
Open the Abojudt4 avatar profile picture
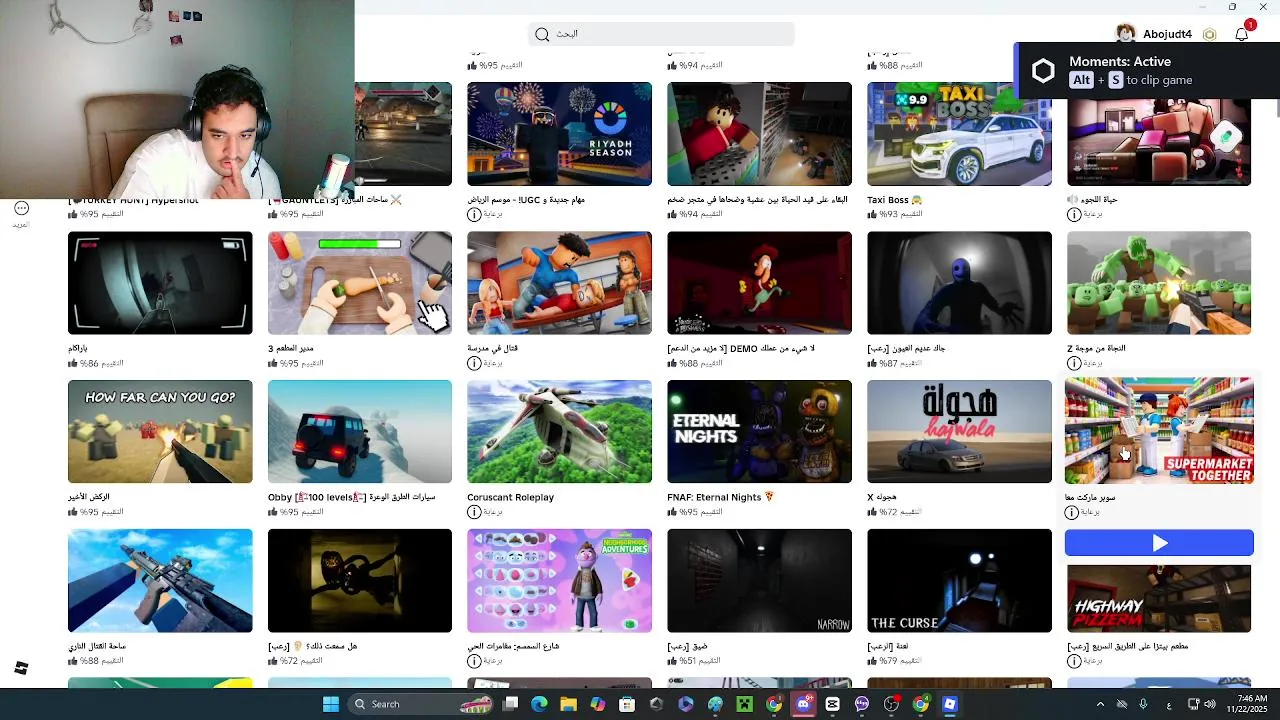1126,34
